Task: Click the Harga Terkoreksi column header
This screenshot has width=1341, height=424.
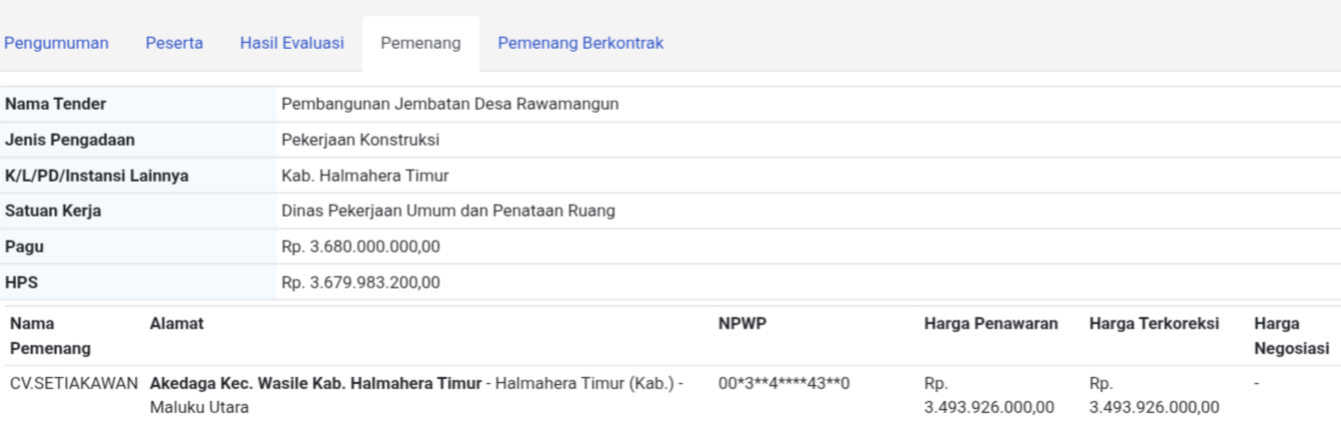Action: (x=1154, y=324)
